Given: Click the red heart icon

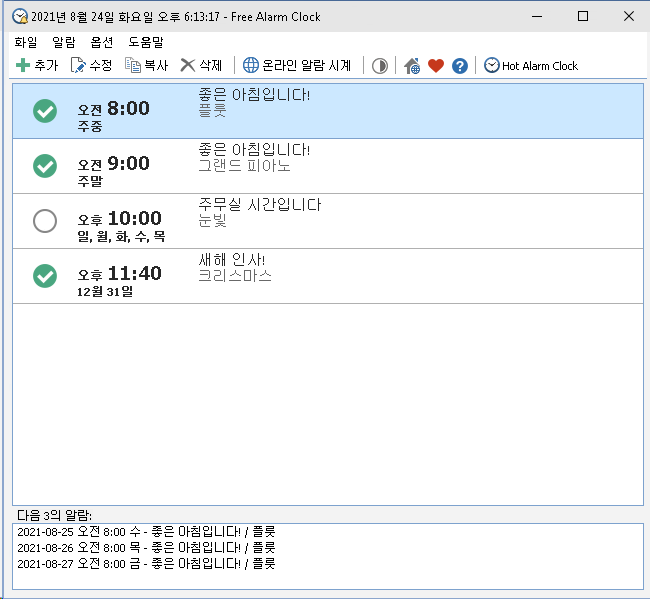Looking at the screenshot, I should 436,65.
